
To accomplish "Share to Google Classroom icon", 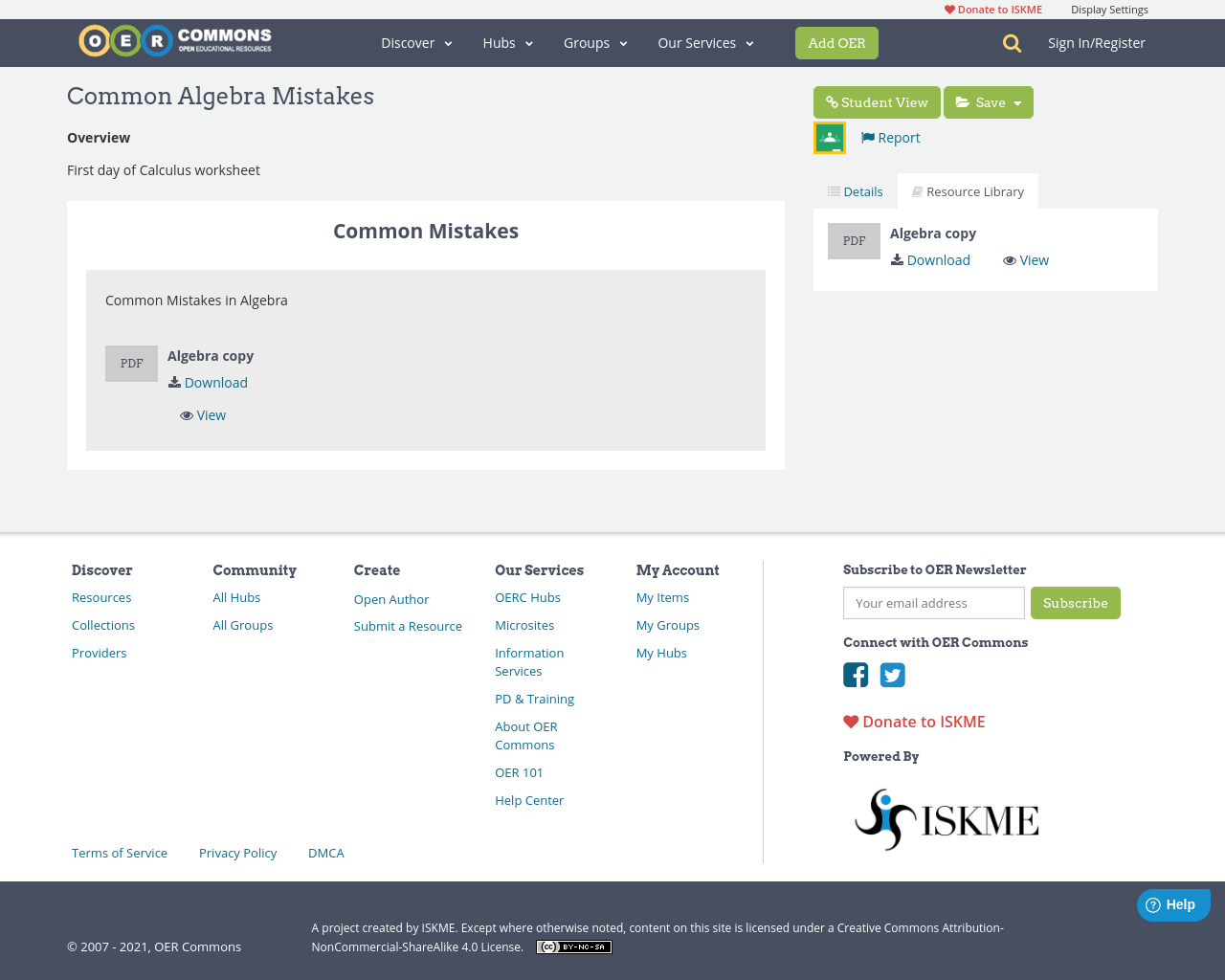I will pos(830,138).
